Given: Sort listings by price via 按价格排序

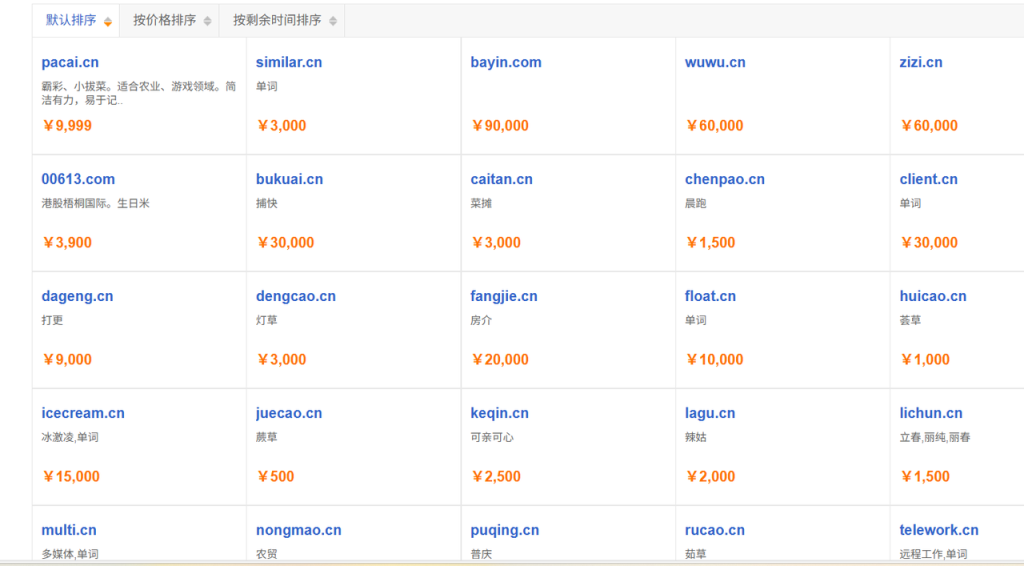Looking at the screenshot, I should (165, 20).
